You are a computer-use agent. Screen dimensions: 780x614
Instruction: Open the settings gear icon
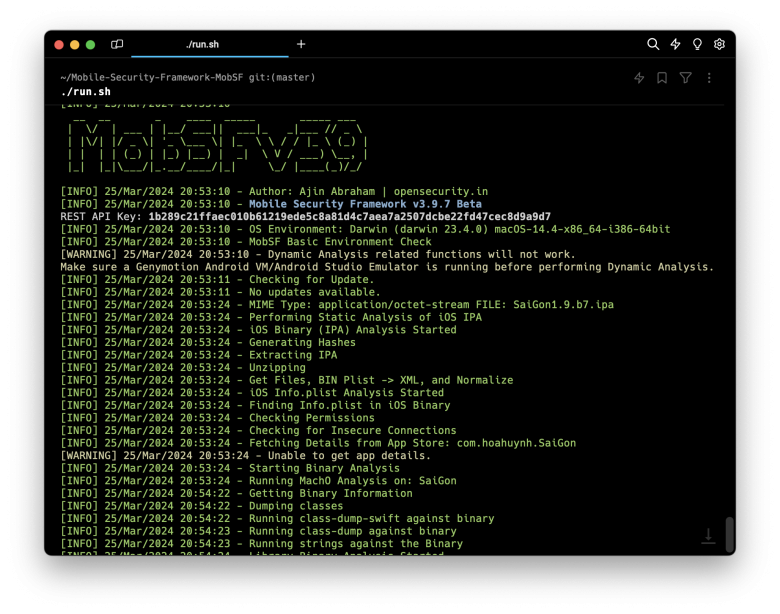[x=719, y=44]
